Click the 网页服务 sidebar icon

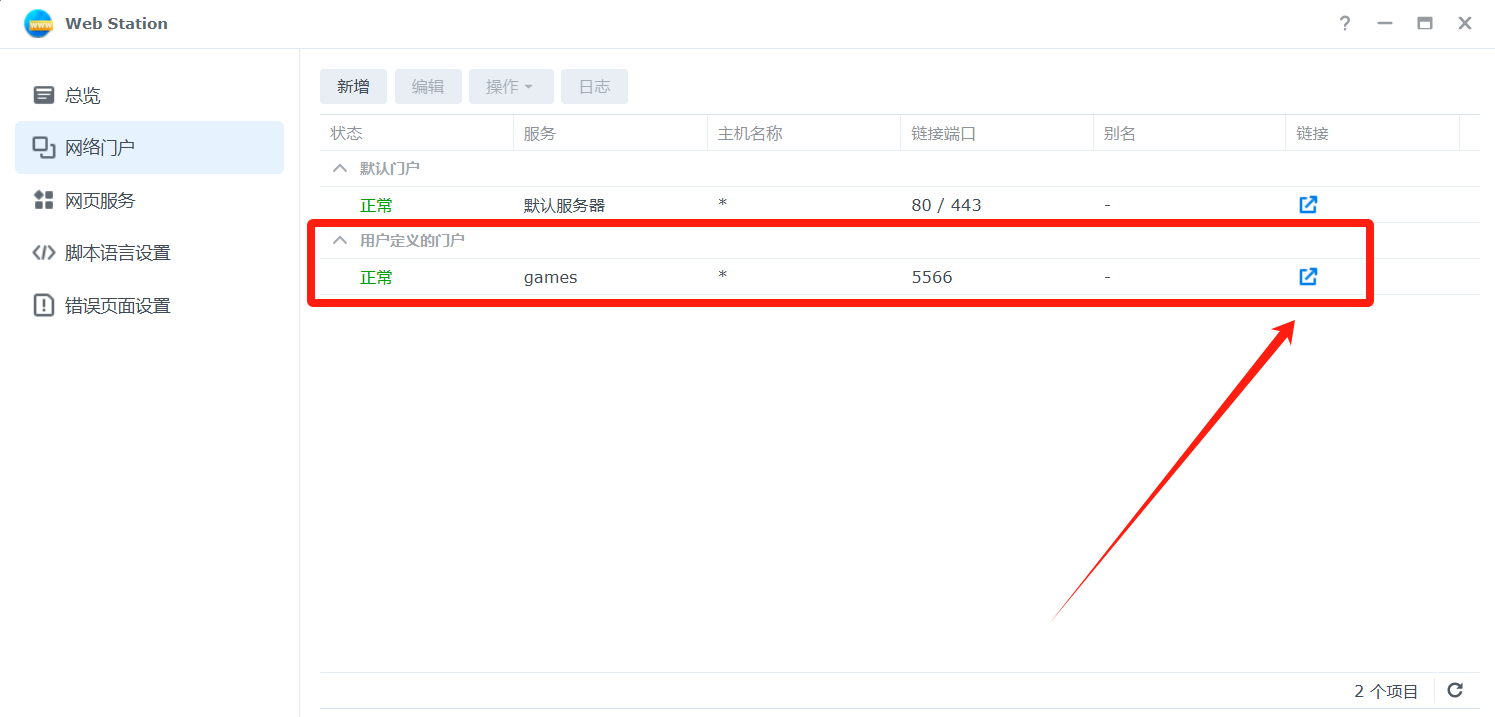44,200
